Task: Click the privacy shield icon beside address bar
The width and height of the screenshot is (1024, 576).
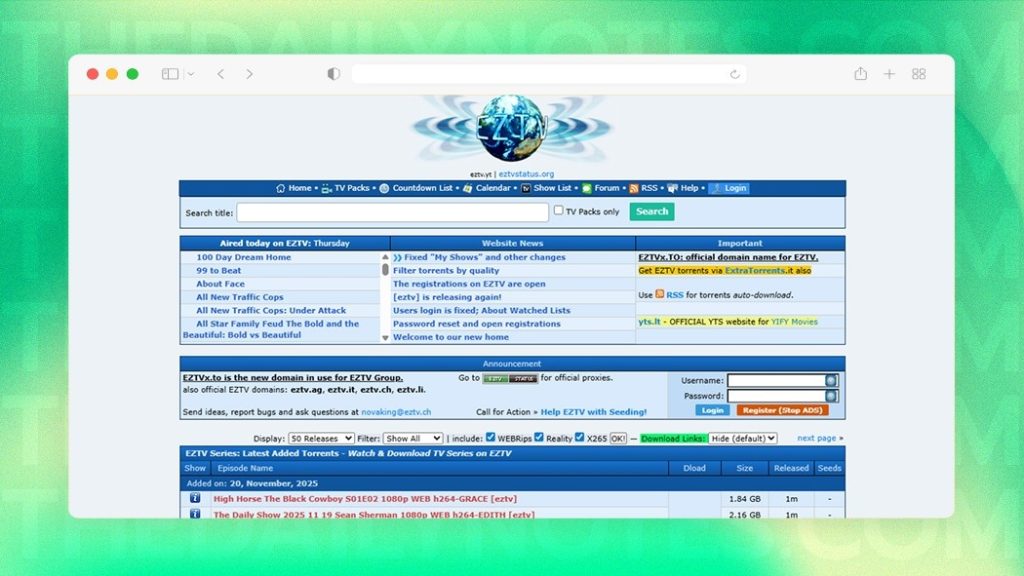Action: pyautogui.click(x=333, y=74)
